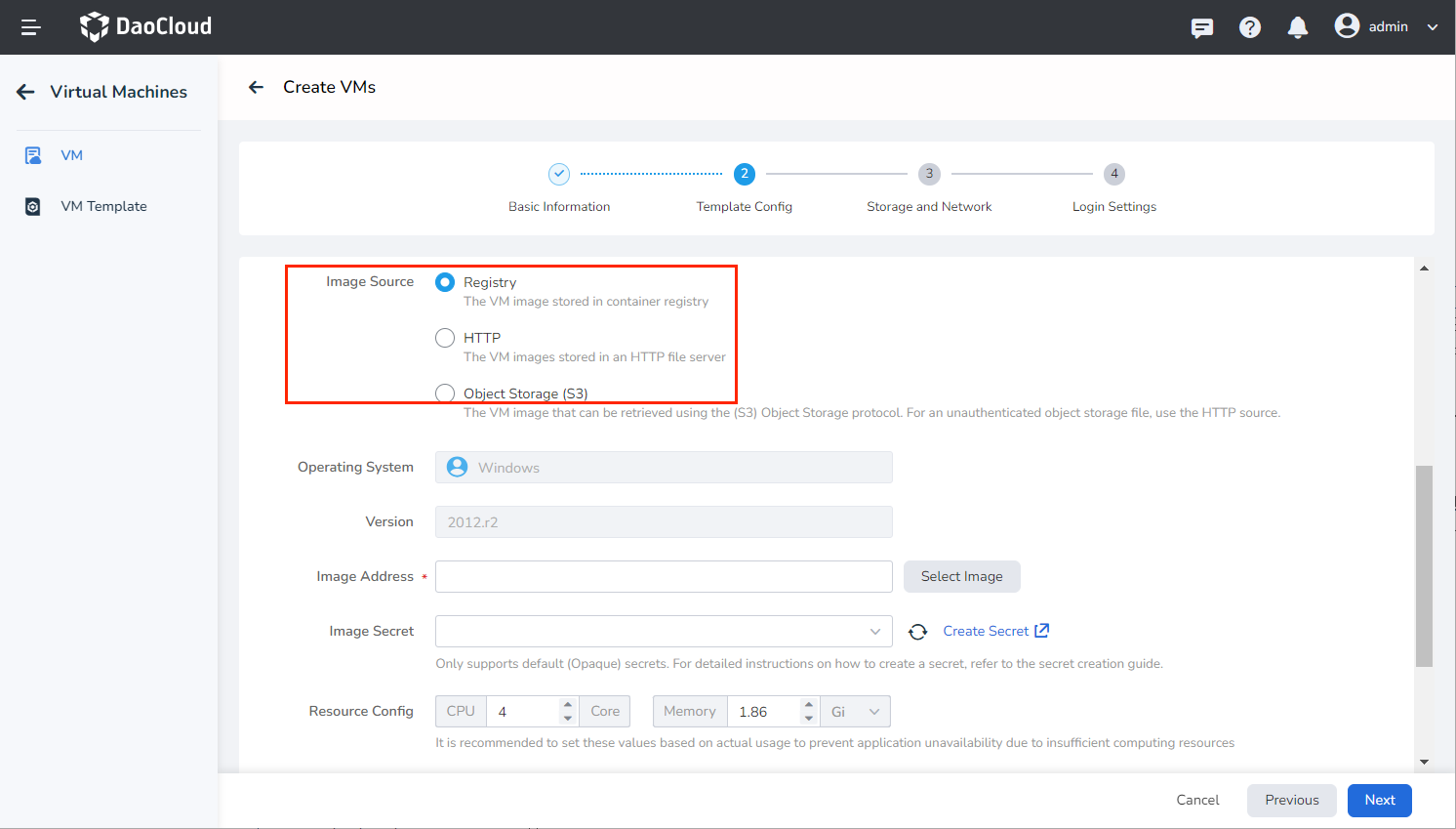This screenshot has width=1456, height=829.
Task: Click the Select Image button
Action: pyautogui.click(x=961, y=576)
